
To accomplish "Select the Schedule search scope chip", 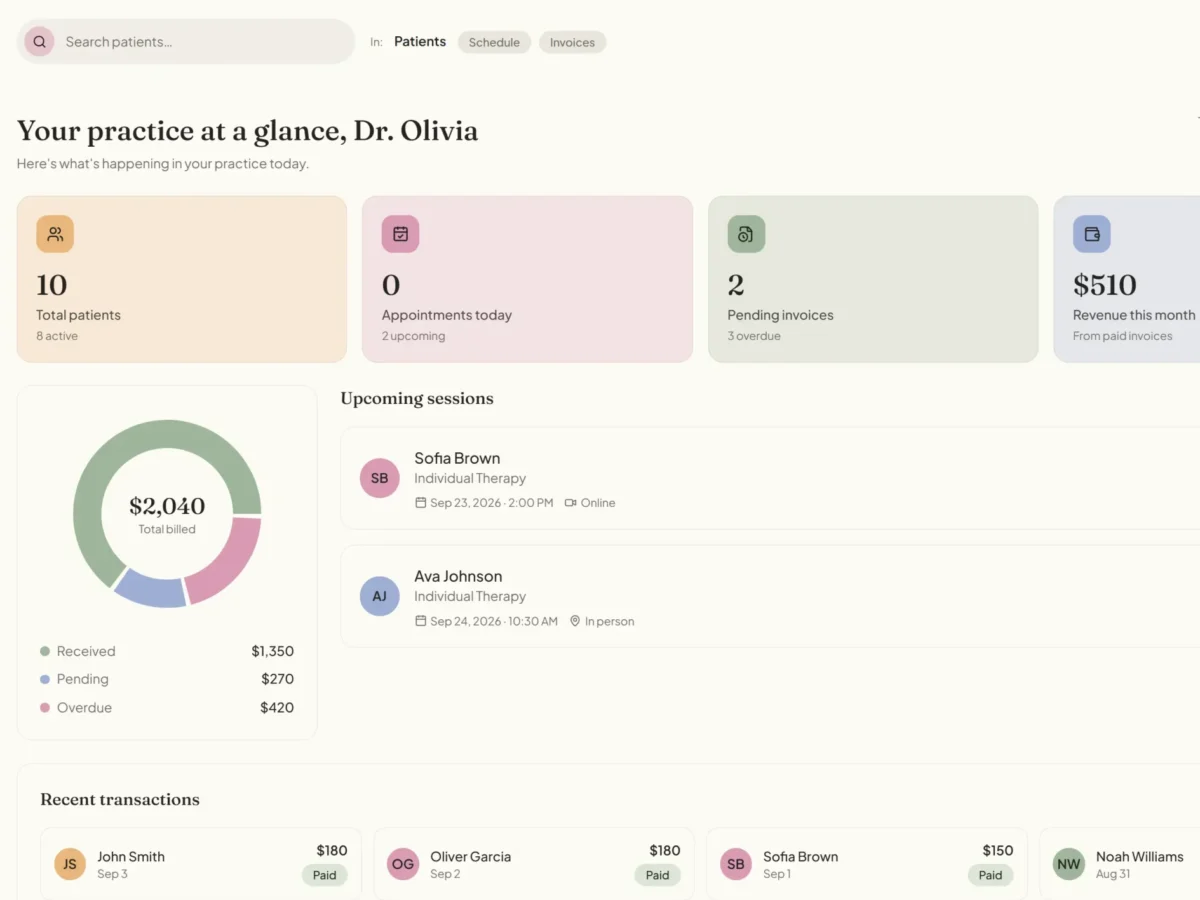I will click(x=494, y=42).
